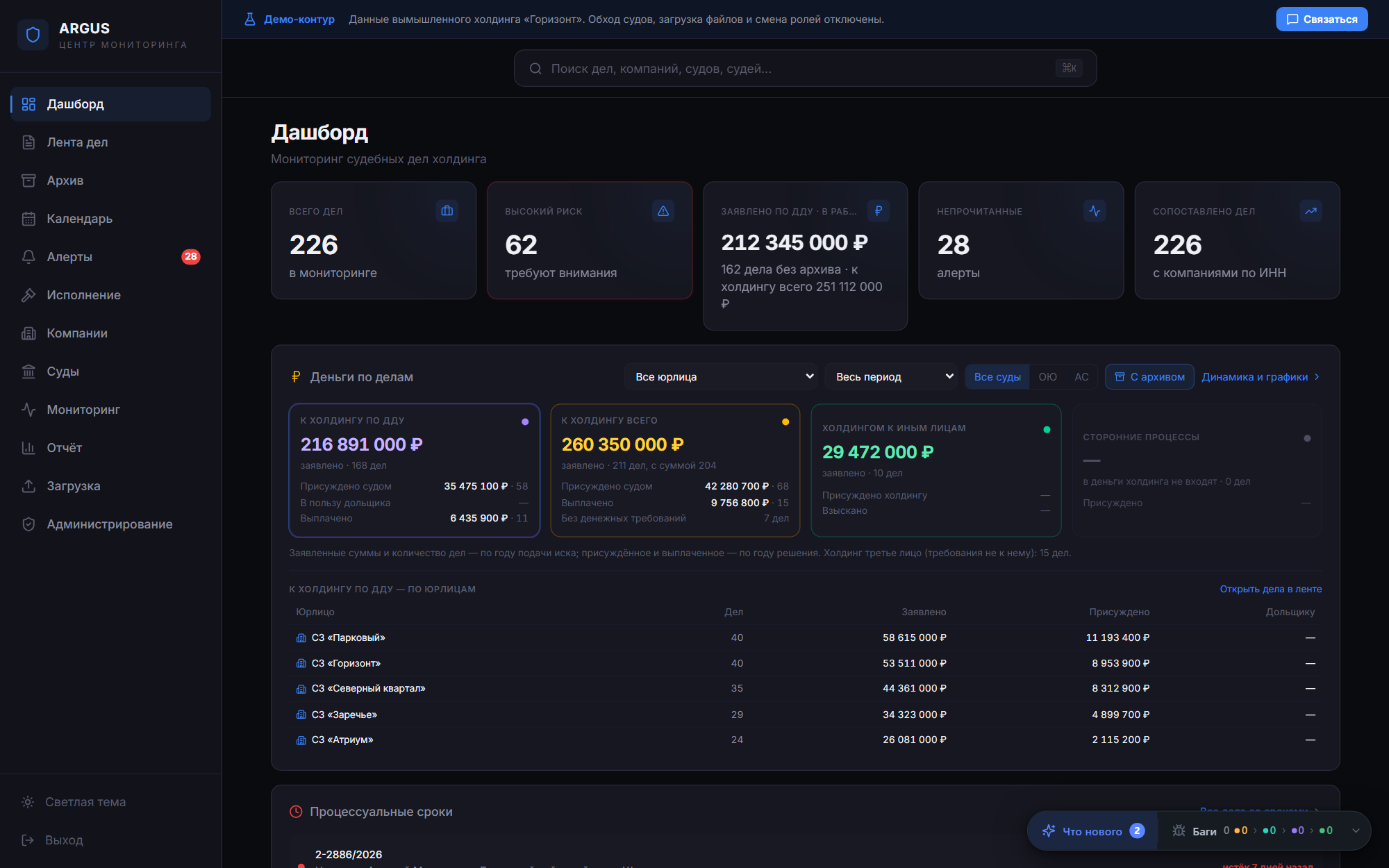
Task: Open Администрирование in sidebar
Action: [110, 524]
